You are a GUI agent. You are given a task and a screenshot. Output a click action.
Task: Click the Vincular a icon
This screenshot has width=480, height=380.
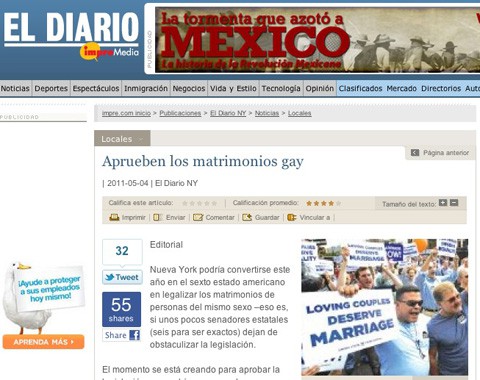point(292,217)
